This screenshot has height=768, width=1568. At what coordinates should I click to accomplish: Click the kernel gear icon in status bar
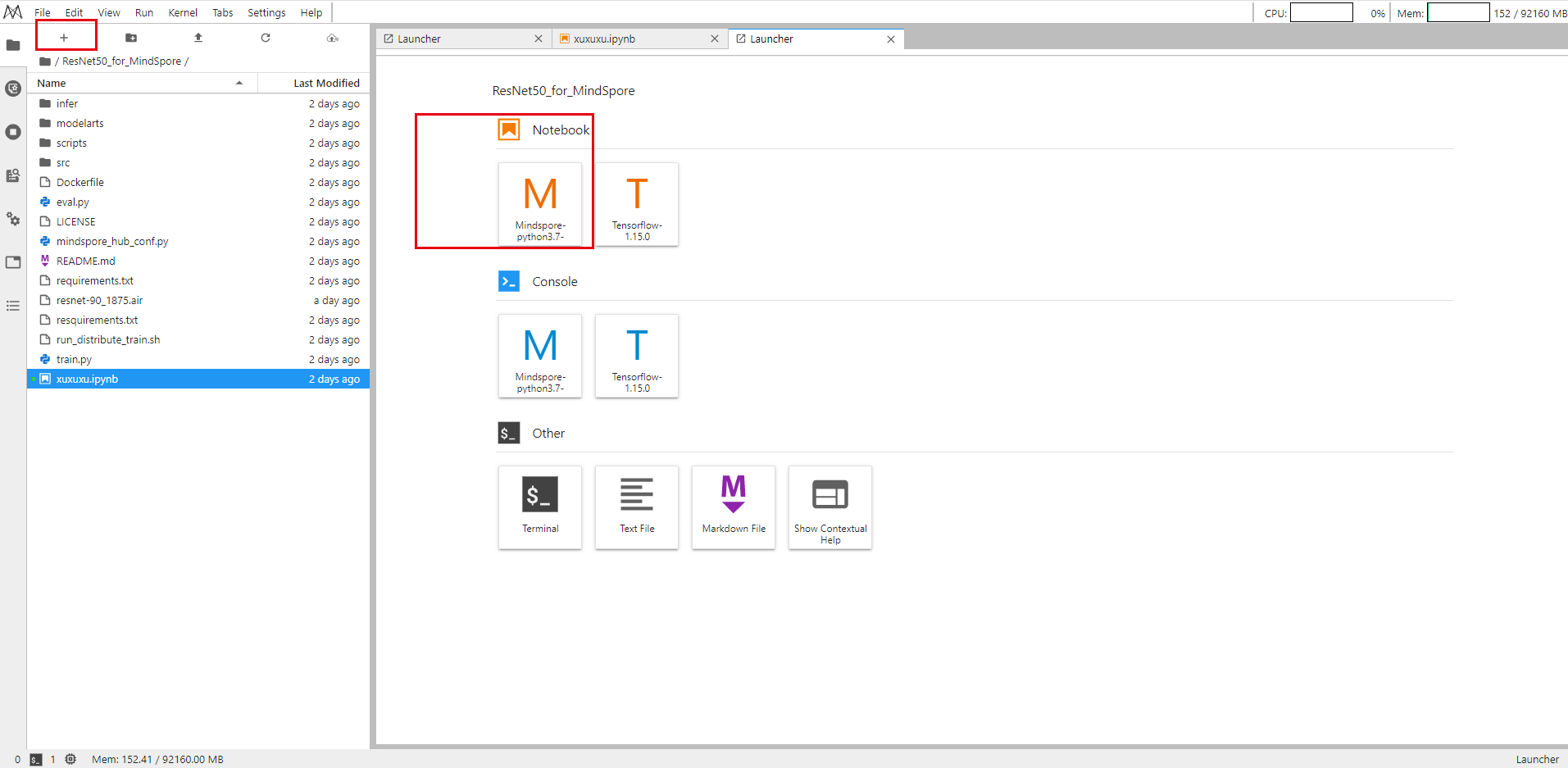point(70,759)
